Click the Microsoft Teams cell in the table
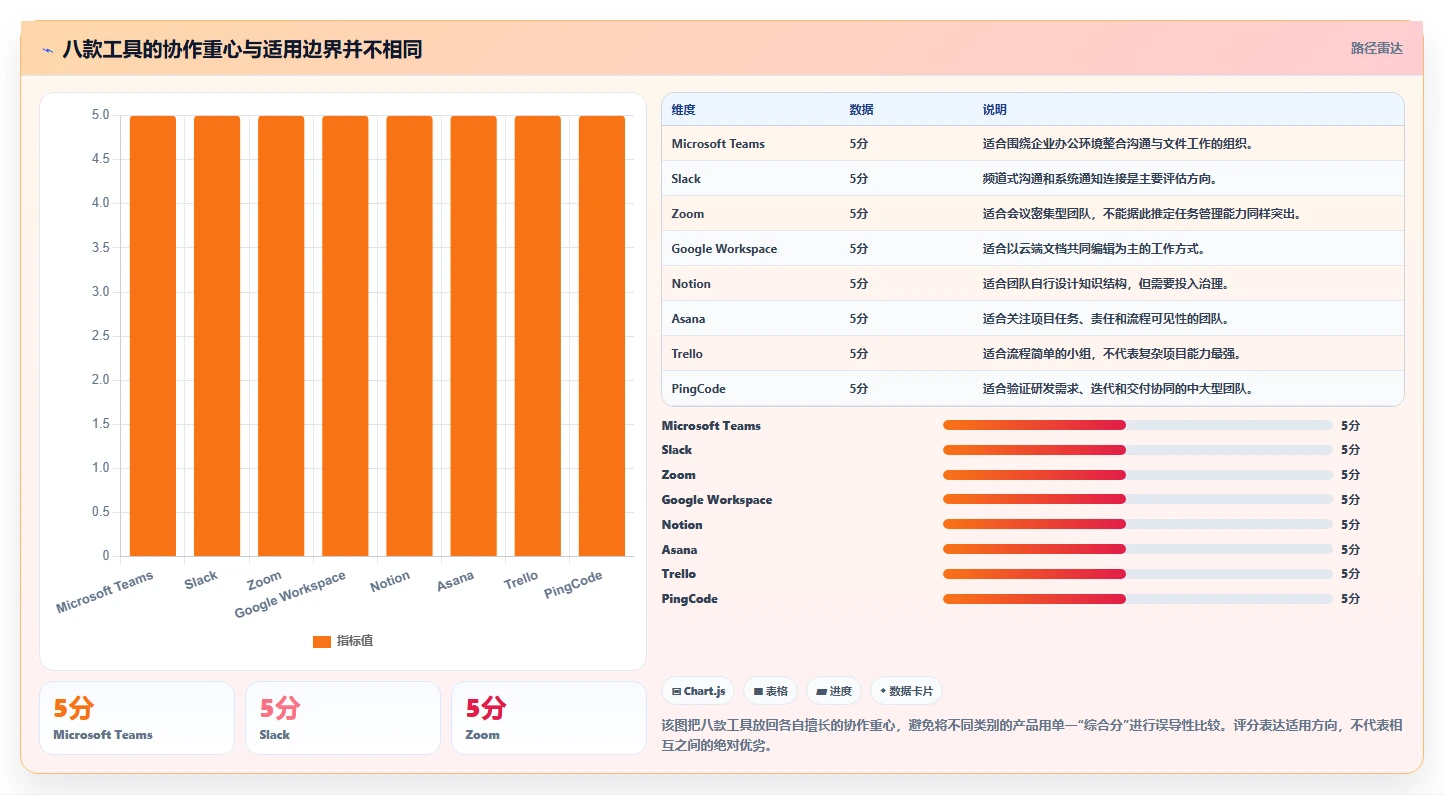This screenshot has height=795, width=1444. 718,144
